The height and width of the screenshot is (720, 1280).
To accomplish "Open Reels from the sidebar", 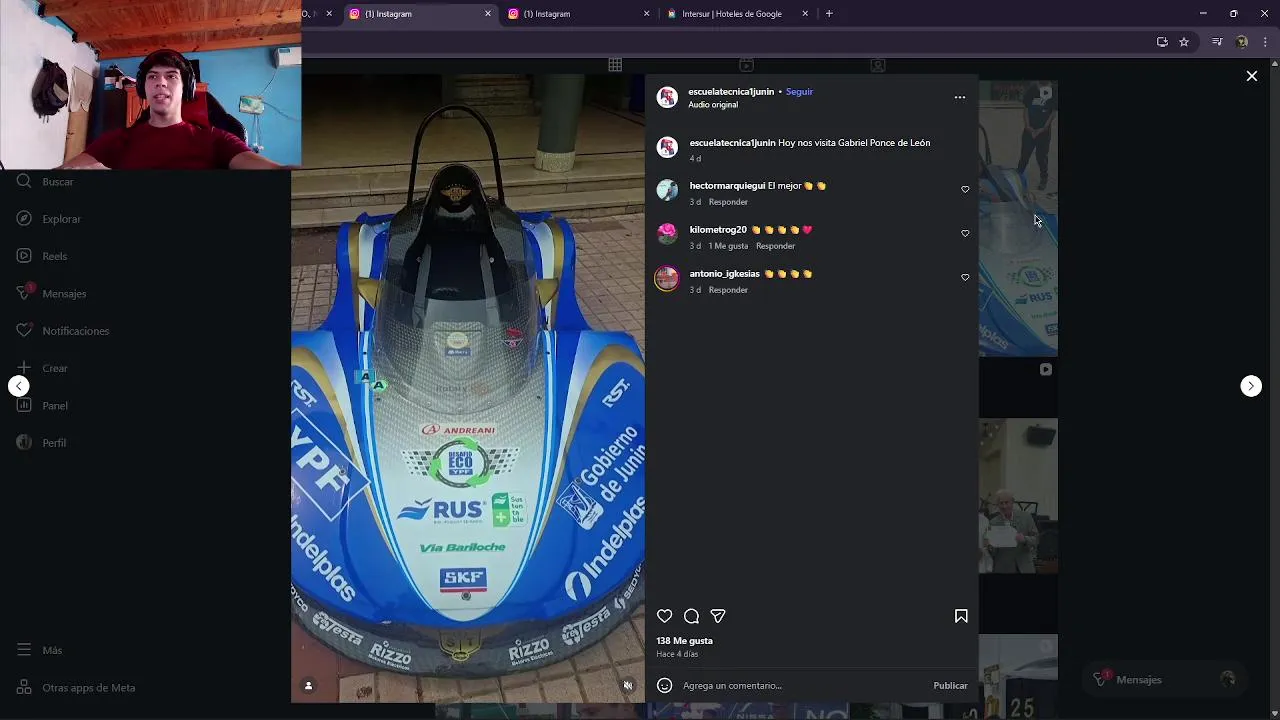I will (x=42, y=256).
